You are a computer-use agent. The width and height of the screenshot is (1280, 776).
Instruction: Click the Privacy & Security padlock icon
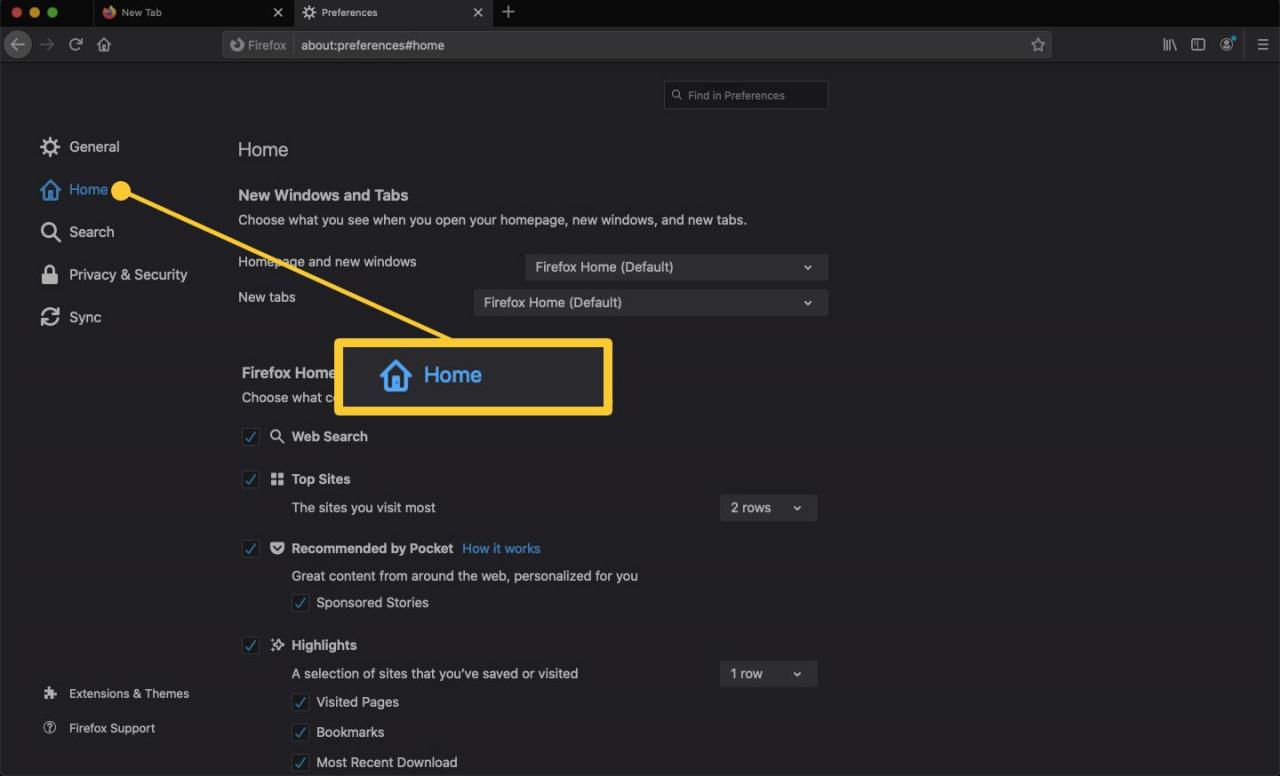(x=49, y=275)
